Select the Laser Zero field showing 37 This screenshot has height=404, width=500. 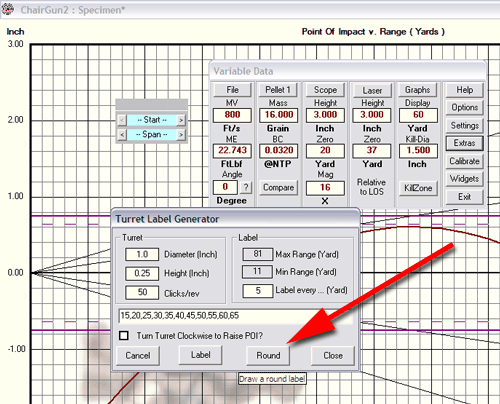[372, 150]
